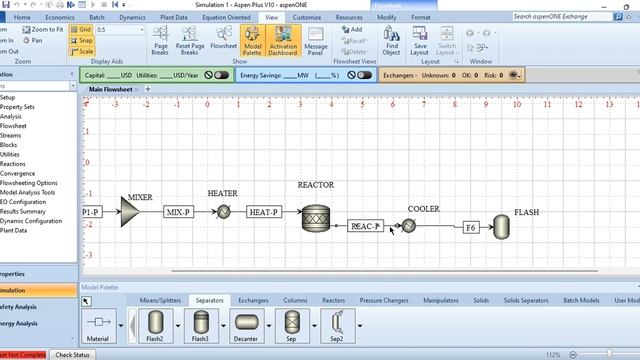Open the Equation Oriented ribbon tab
Screen dimensions: 640x360
tap(226, 17)
